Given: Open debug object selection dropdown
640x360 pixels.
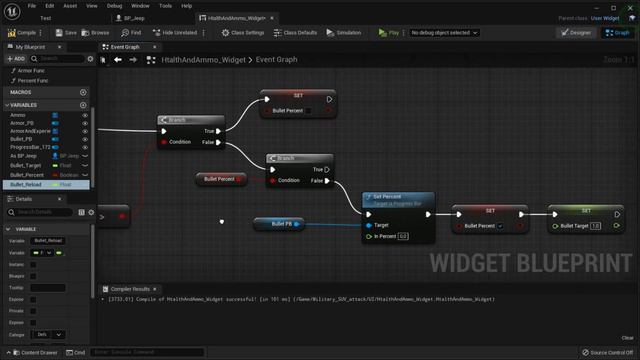Looking at the screenshot, I should click(x=444, y=33).
